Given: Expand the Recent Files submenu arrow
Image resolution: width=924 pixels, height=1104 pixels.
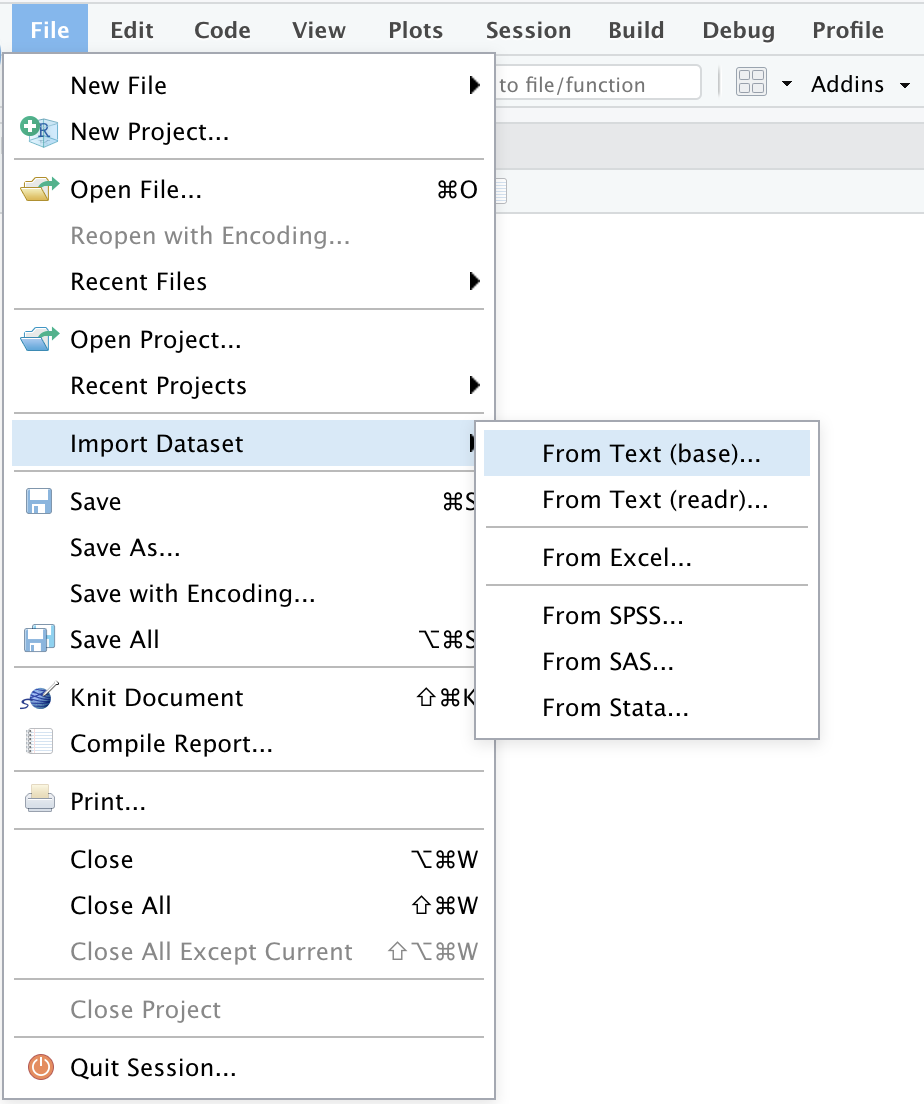Looking at the screenshot, I should (x=474, y=282).
